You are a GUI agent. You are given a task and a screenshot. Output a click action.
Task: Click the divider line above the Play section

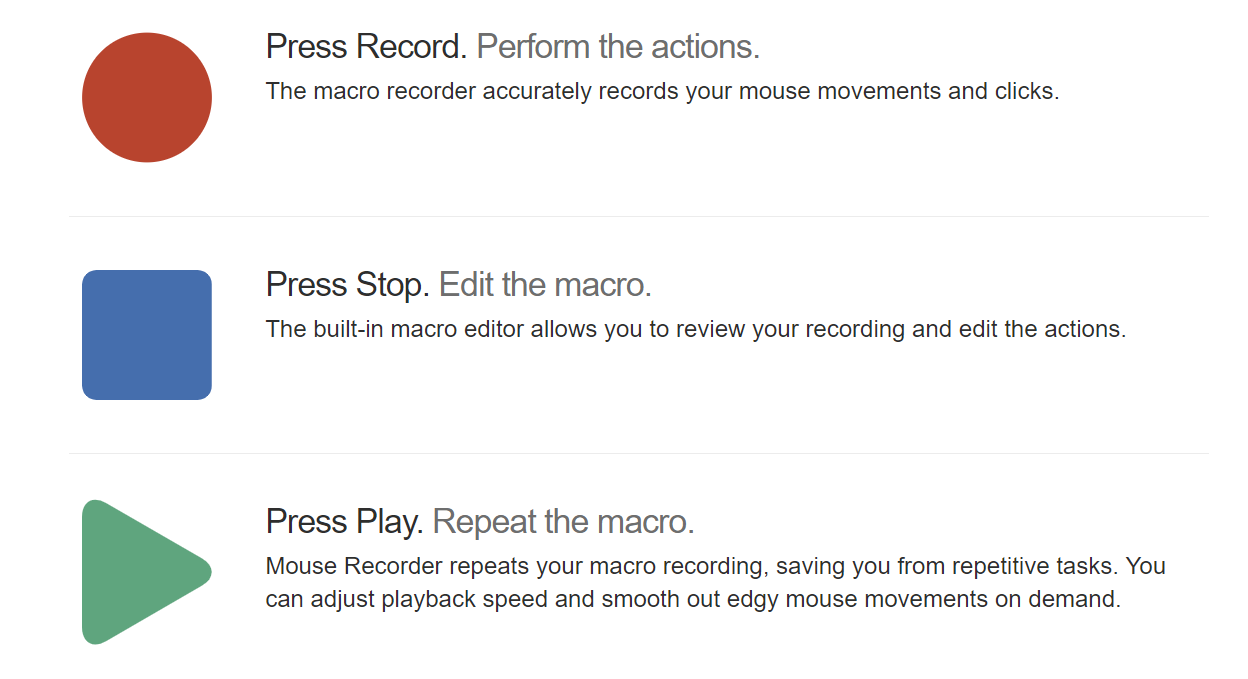(x=638, y=454)
